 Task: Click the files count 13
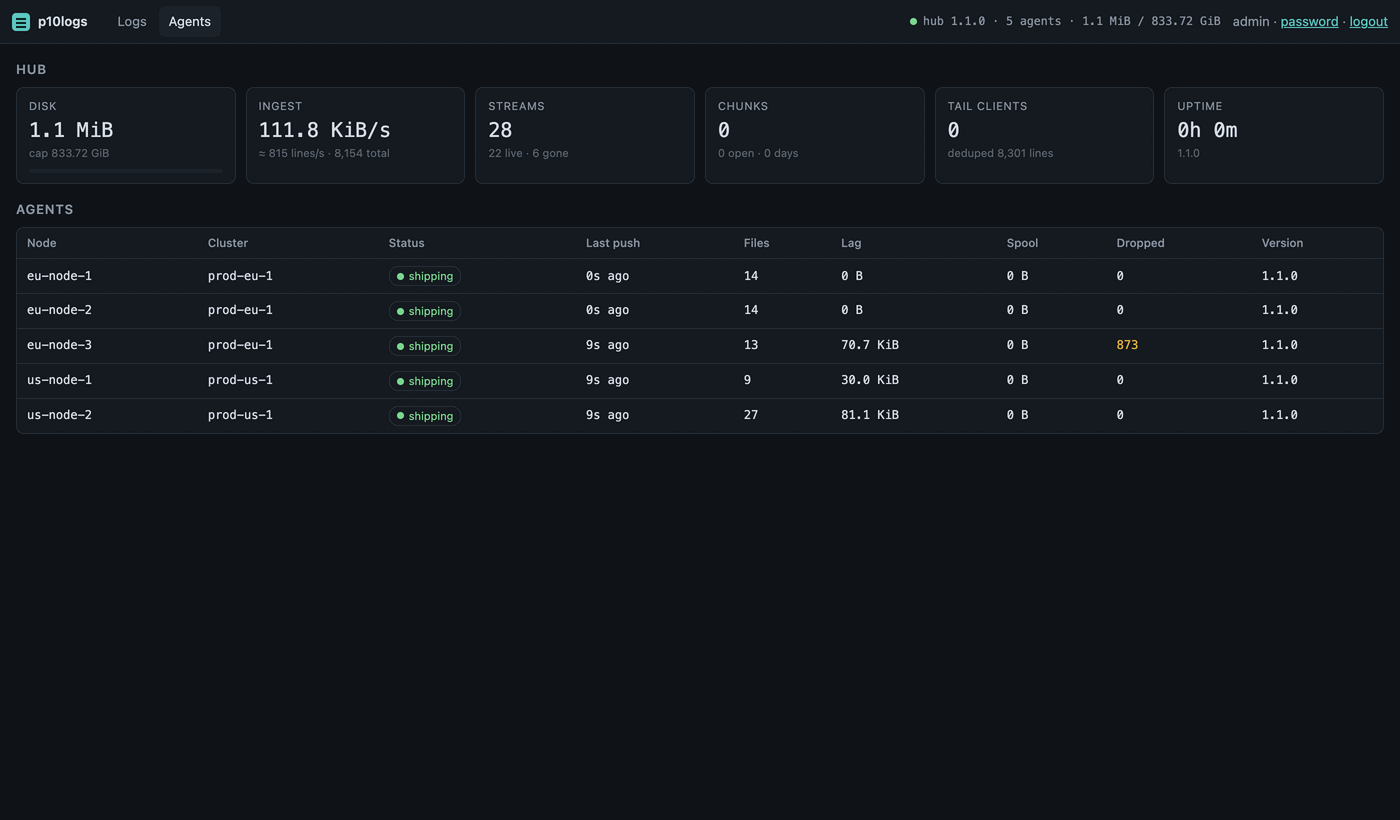[x=751, y=345]
